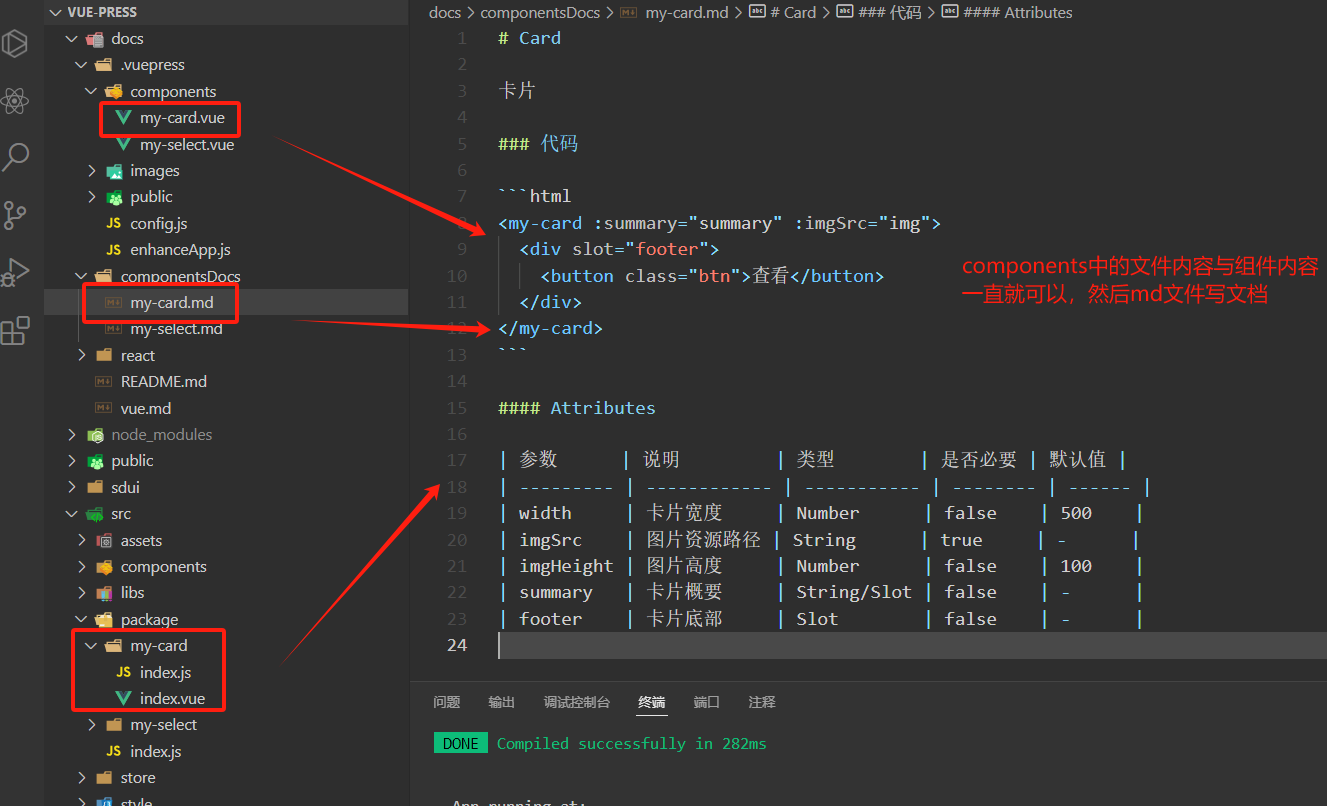Click the docs folder icon
The image size is (1327, 806).
(95, 39)
